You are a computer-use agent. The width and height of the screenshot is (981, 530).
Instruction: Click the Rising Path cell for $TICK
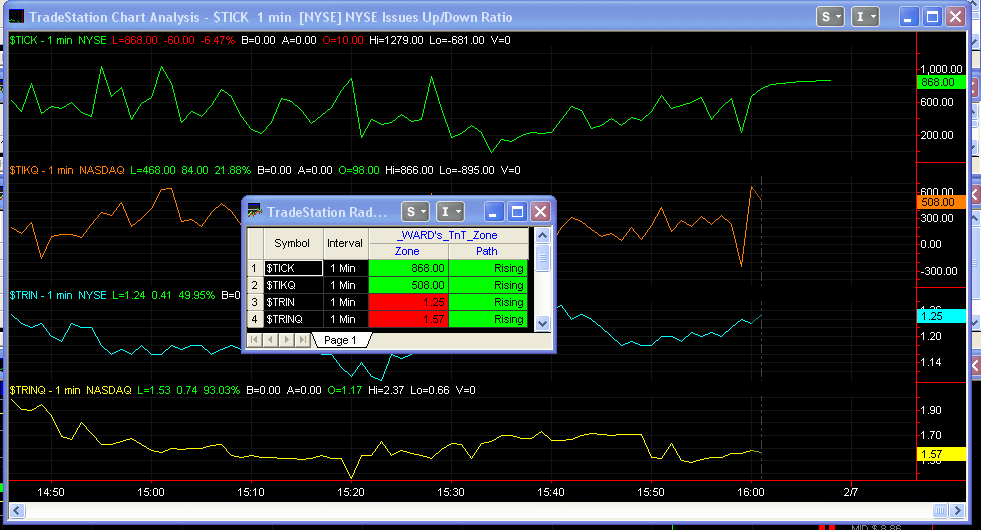click(489, 268)
